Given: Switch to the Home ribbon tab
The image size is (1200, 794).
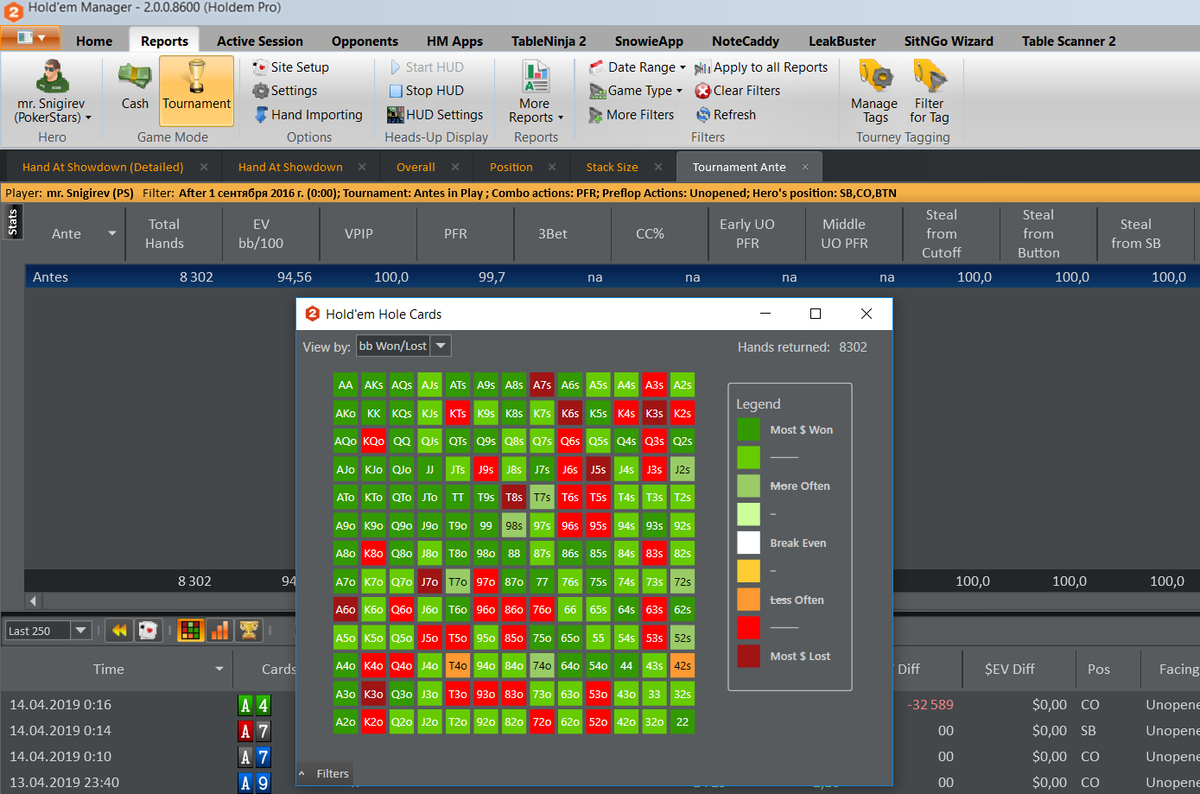Looking at the screenshot, I should point(94,41).
